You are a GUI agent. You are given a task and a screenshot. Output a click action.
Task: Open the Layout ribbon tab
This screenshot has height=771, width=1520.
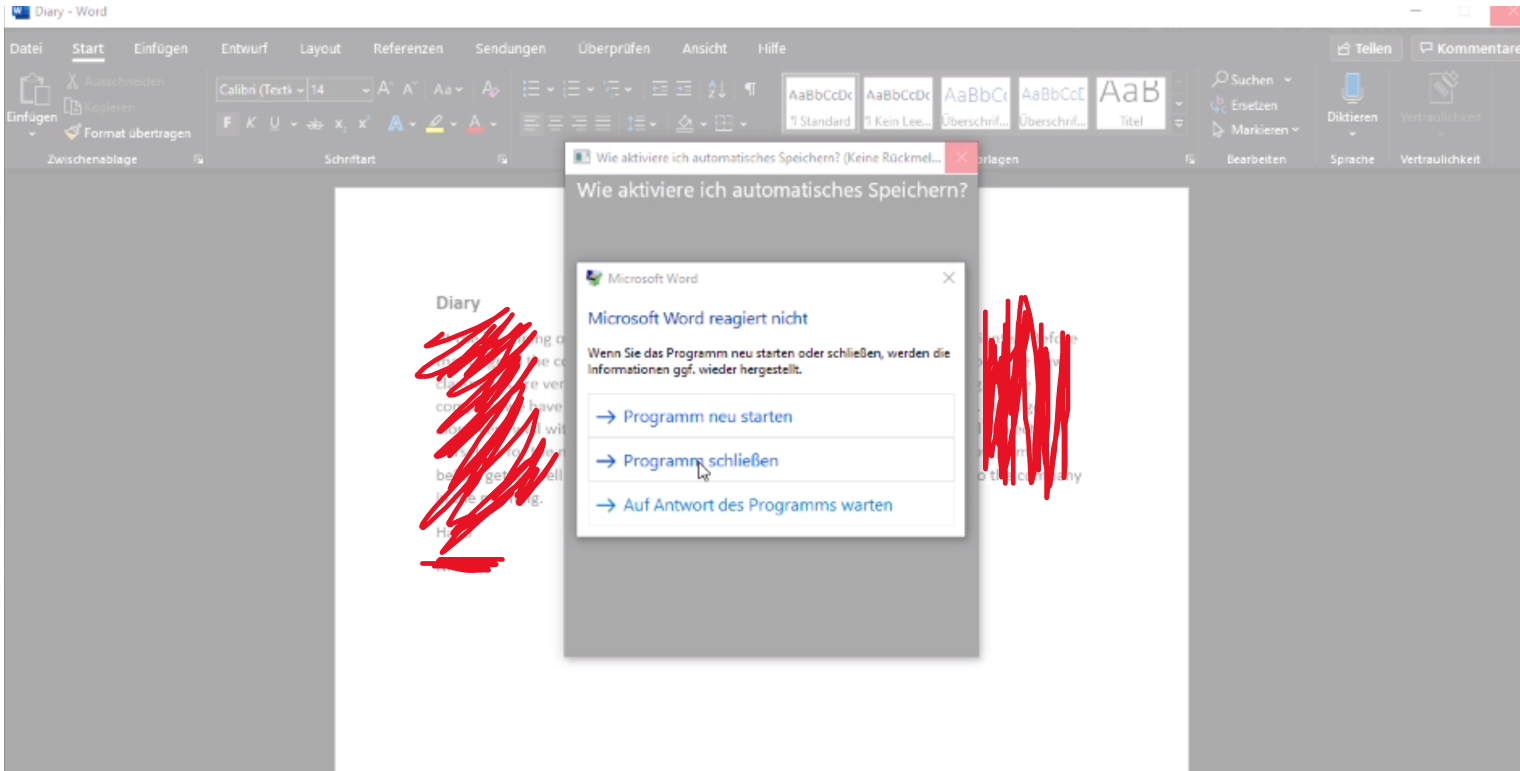pyautogui.click(x=320, y=48)
